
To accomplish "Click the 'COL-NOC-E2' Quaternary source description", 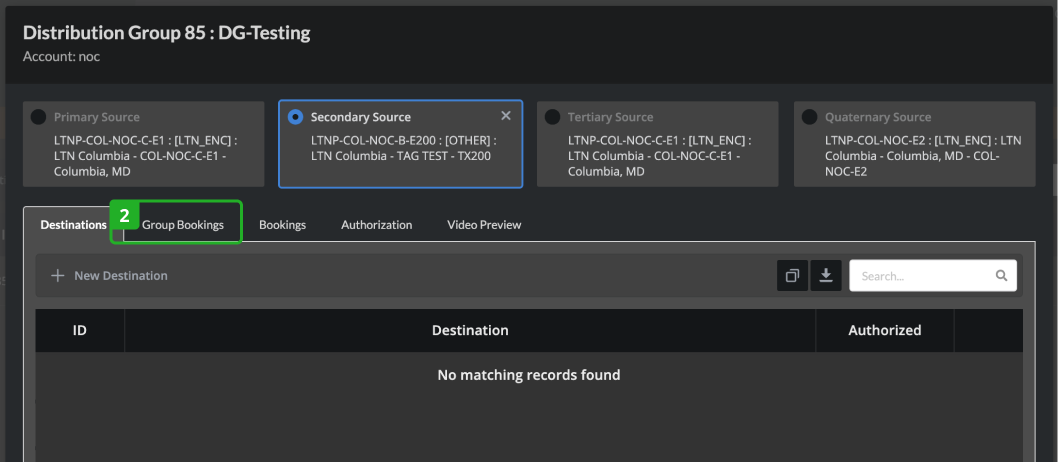I will pos(923,156).
